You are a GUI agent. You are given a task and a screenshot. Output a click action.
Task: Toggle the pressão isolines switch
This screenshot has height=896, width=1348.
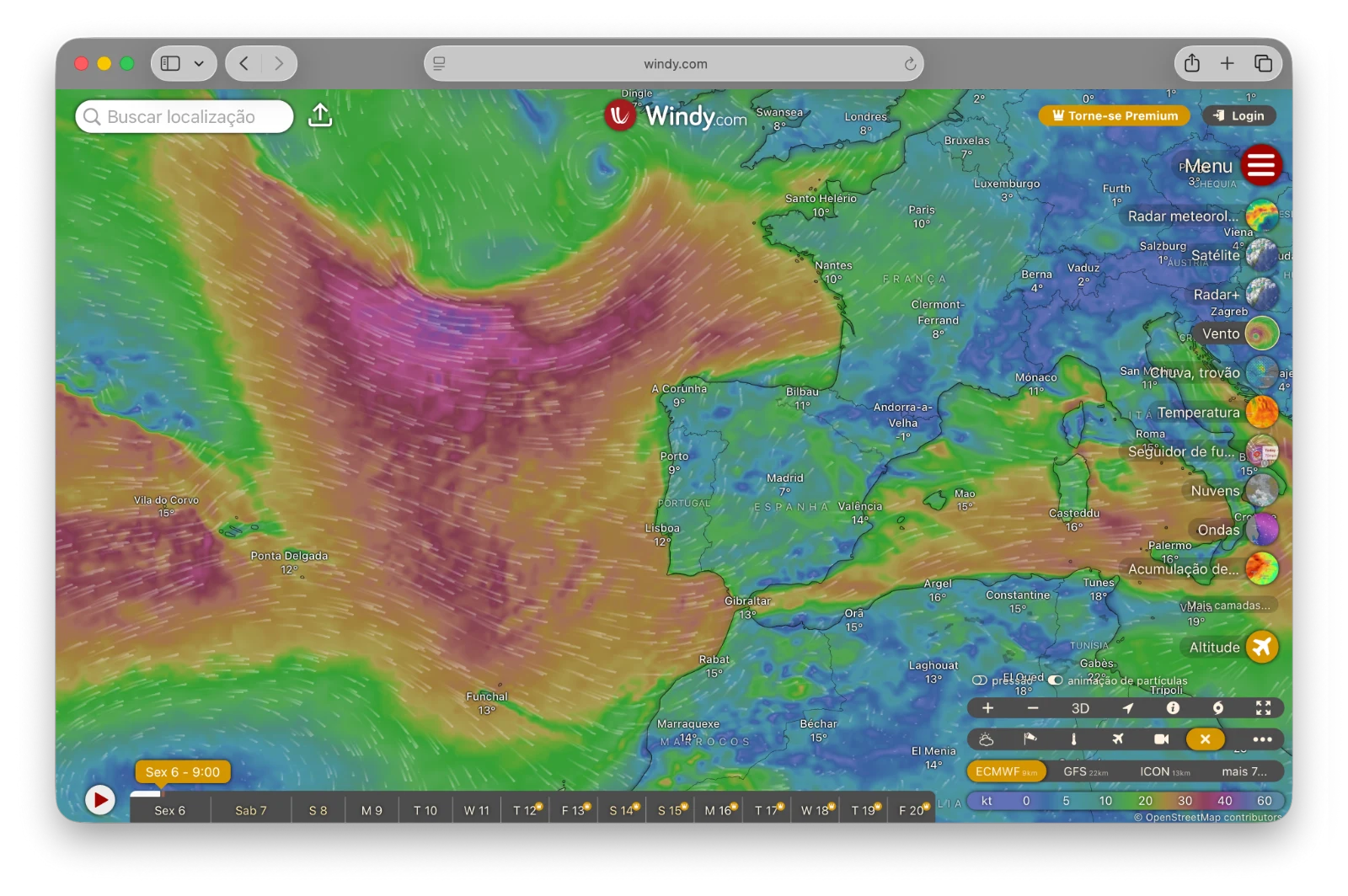coord(980,680)
